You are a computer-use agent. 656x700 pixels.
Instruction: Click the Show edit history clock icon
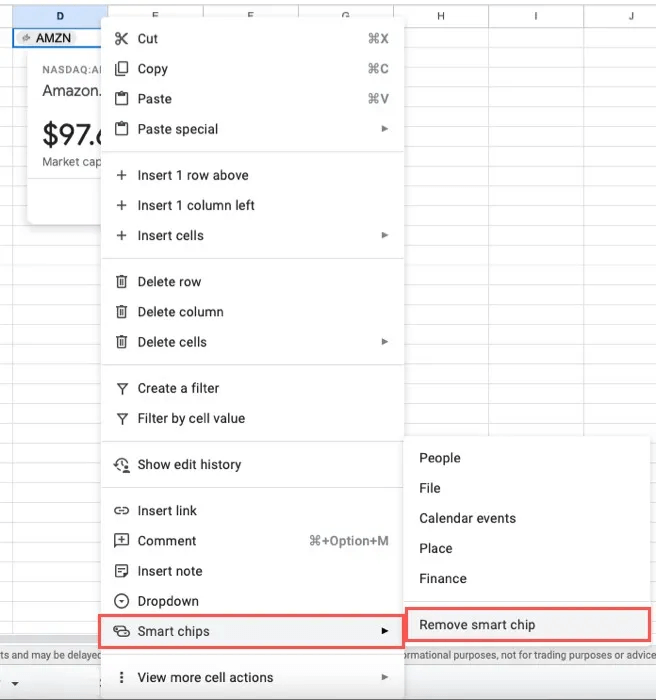(x=121, y=465)
